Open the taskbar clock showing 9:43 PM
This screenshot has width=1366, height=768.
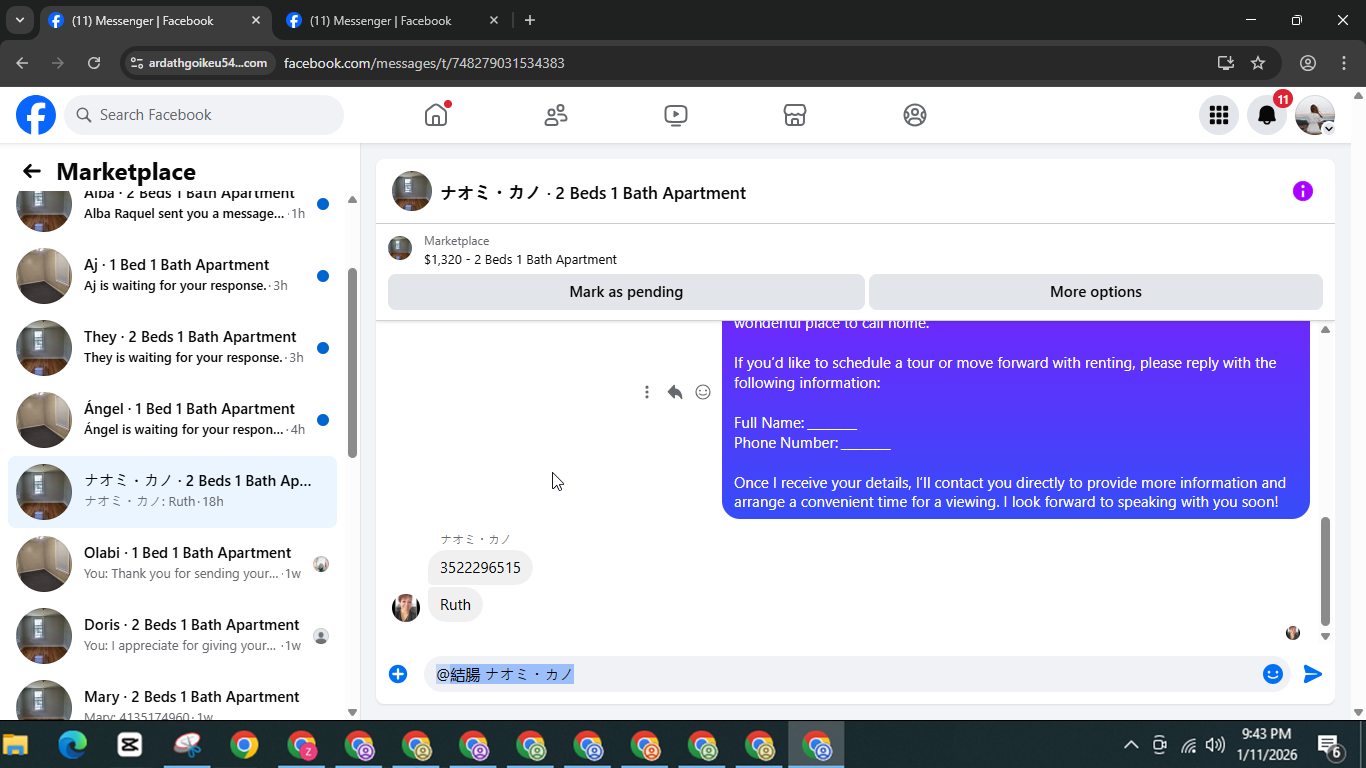point(1265,744)
